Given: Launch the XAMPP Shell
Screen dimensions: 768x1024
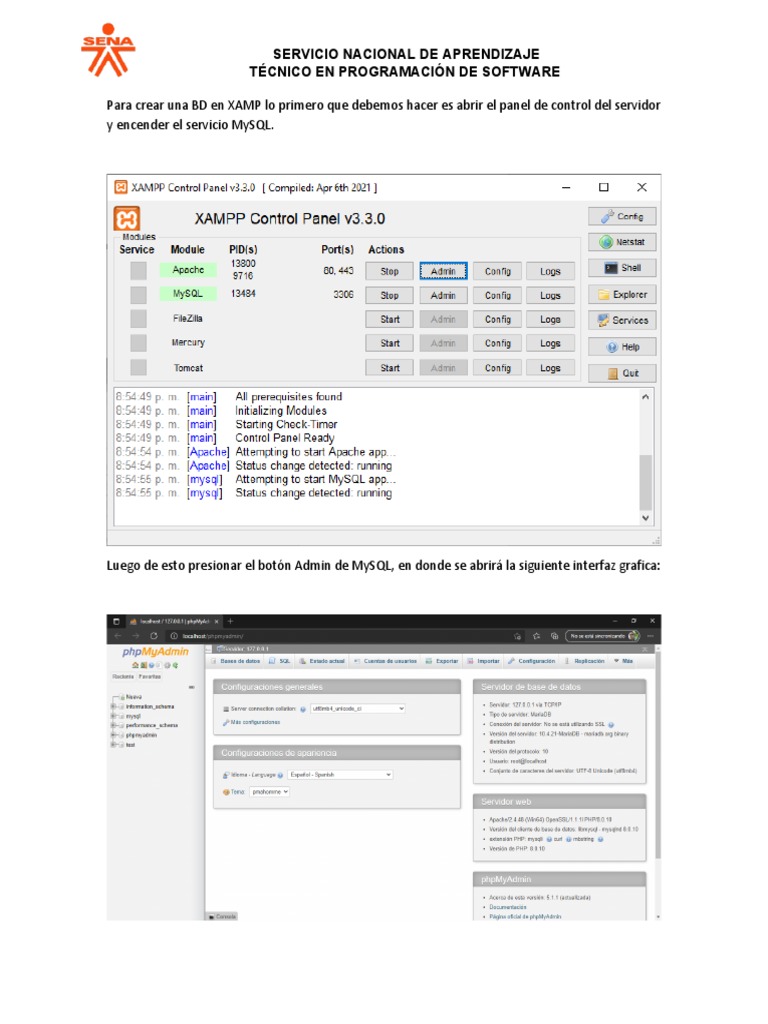Looking at the screenshot, I should 622,268.
